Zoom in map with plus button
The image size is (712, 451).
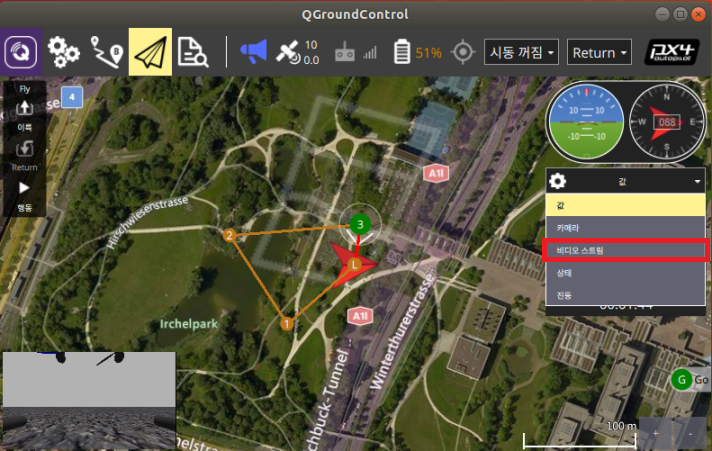pos(656,433)
